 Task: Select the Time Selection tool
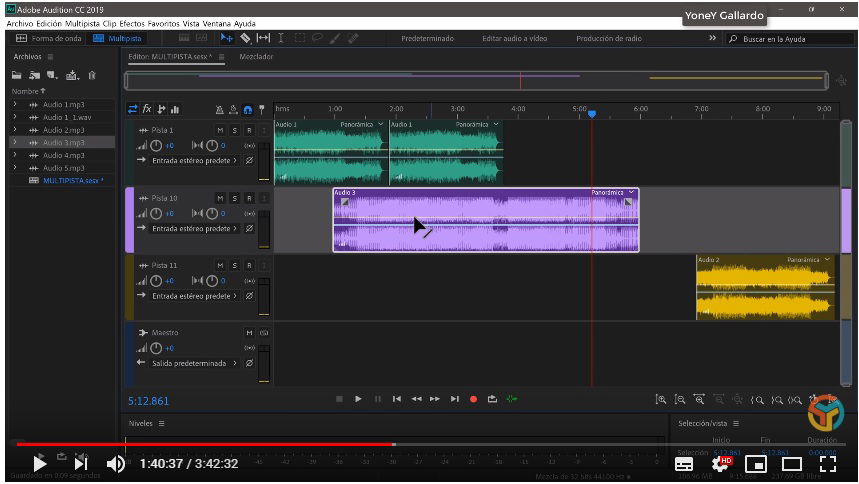point(280,38)
